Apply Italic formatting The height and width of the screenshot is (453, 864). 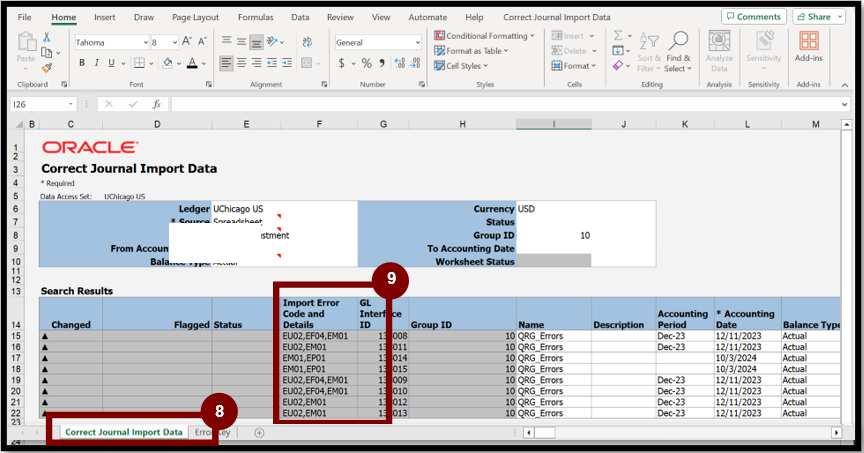96,63
